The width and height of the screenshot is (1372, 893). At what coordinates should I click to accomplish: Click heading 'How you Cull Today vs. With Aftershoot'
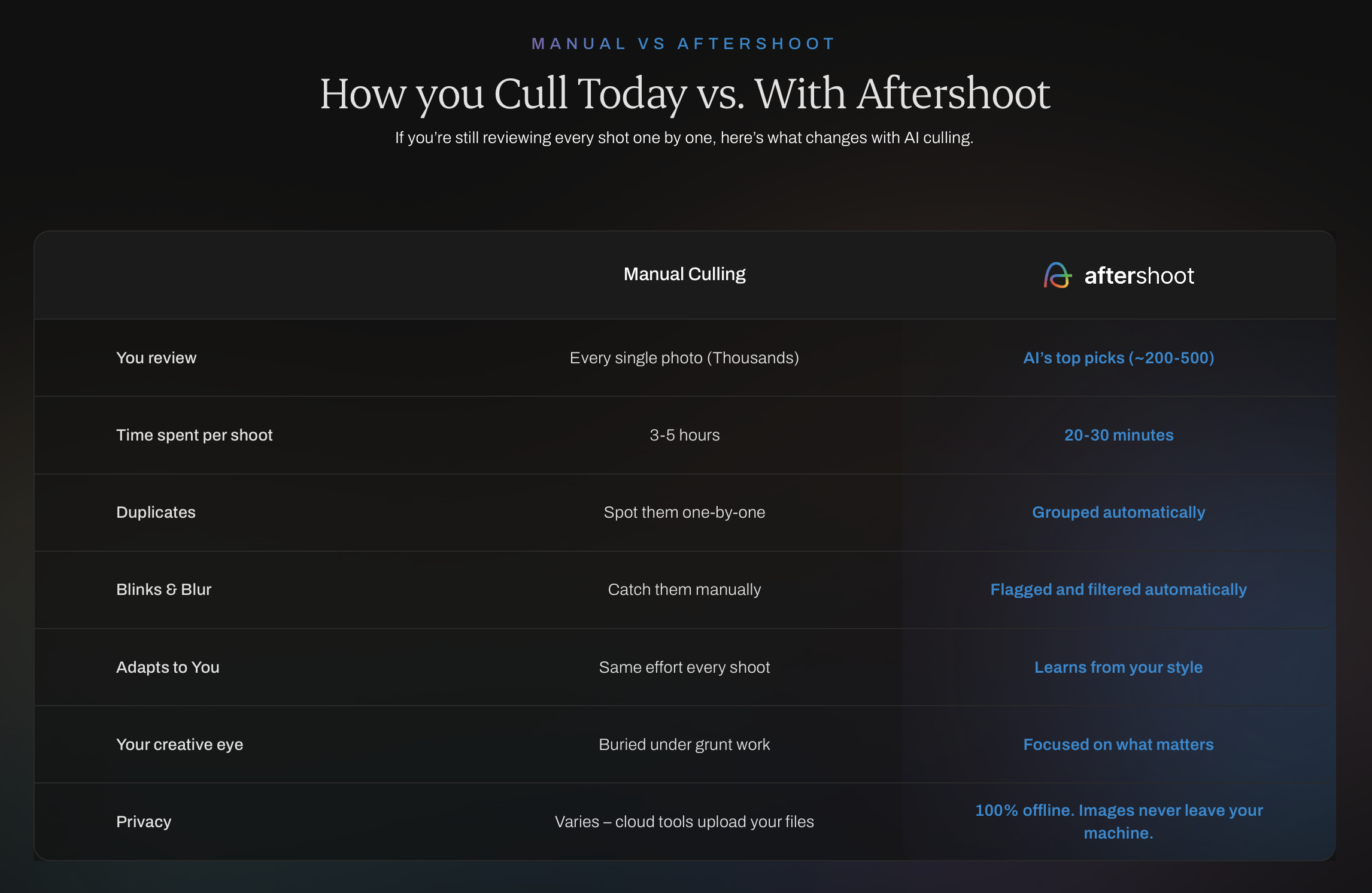coord(685,94)
